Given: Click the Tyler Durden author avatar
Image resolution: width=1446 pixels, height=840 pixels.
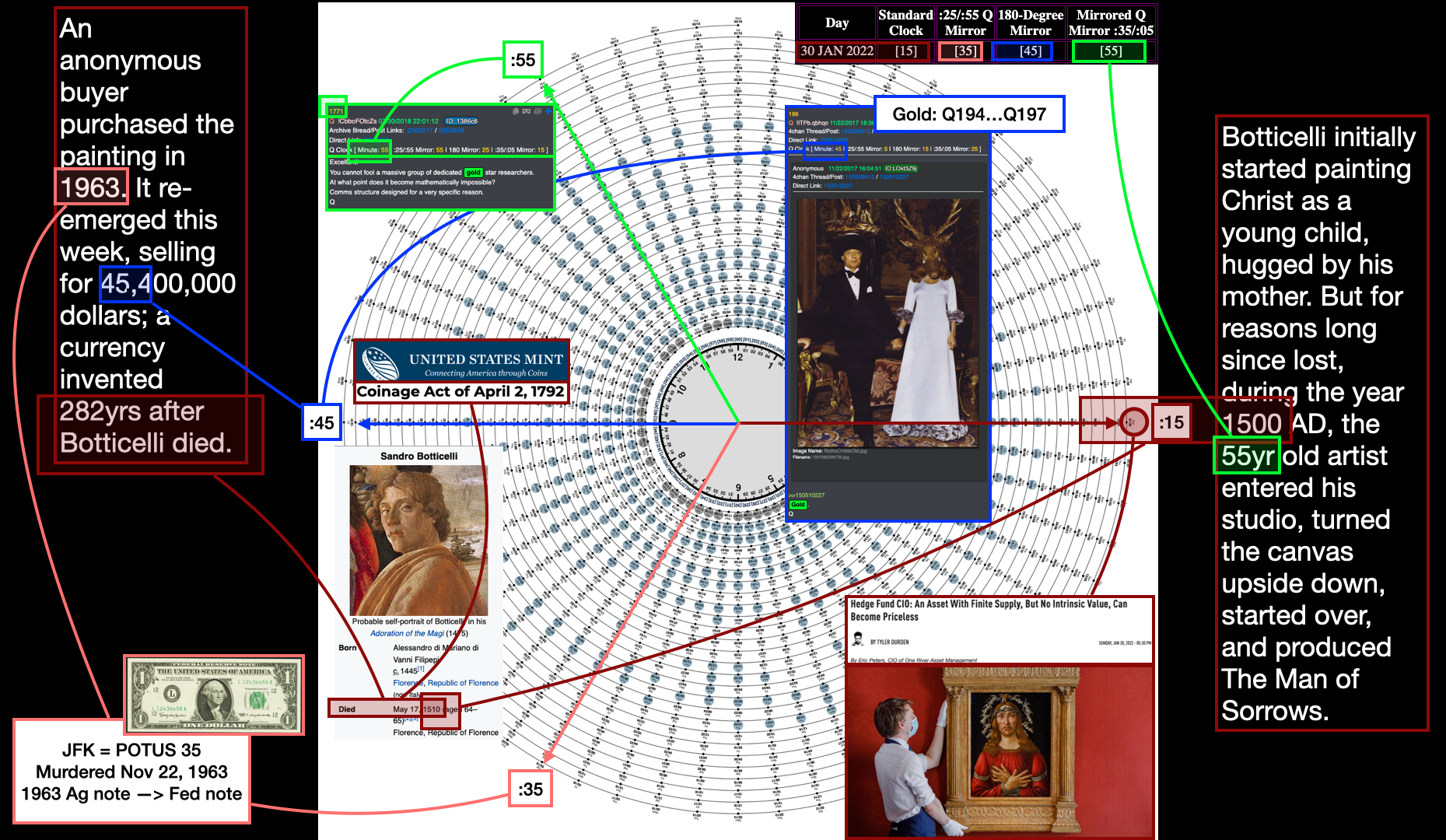Looking at the screenshot, I should pyautogui.click(x=858, y=639).
